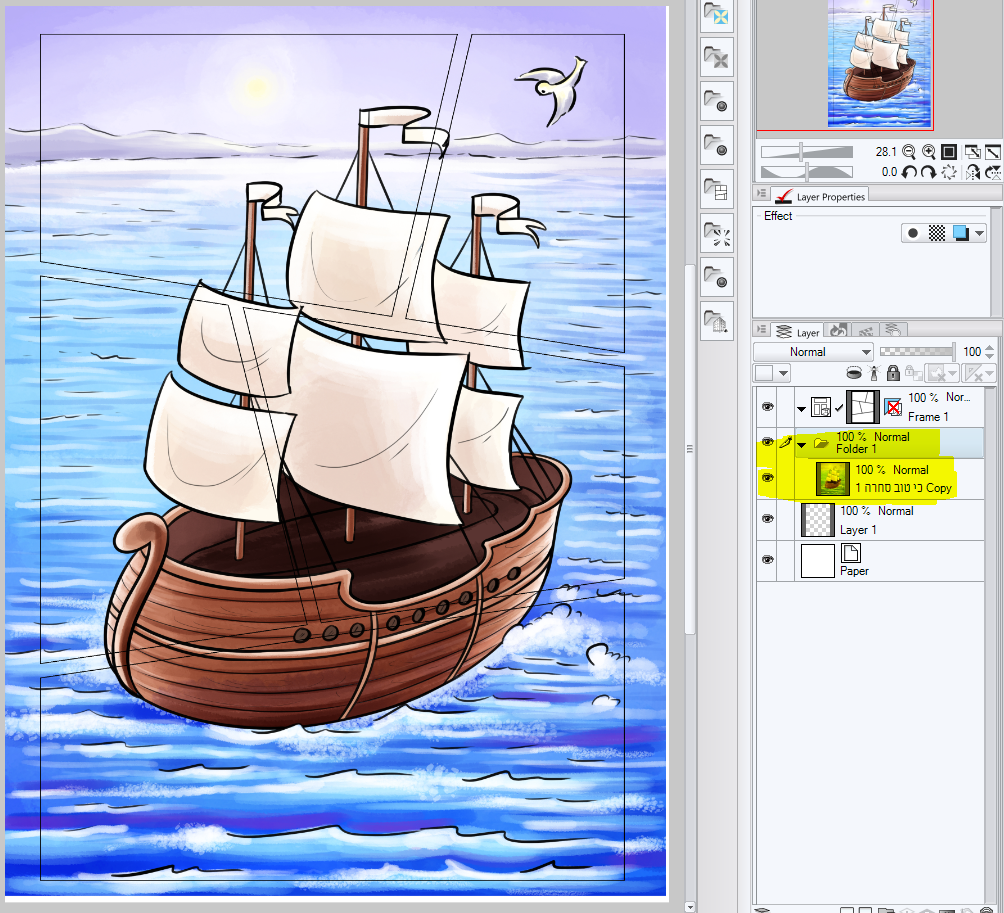Click the checkmark next to Frame 1

click(839, 407)
